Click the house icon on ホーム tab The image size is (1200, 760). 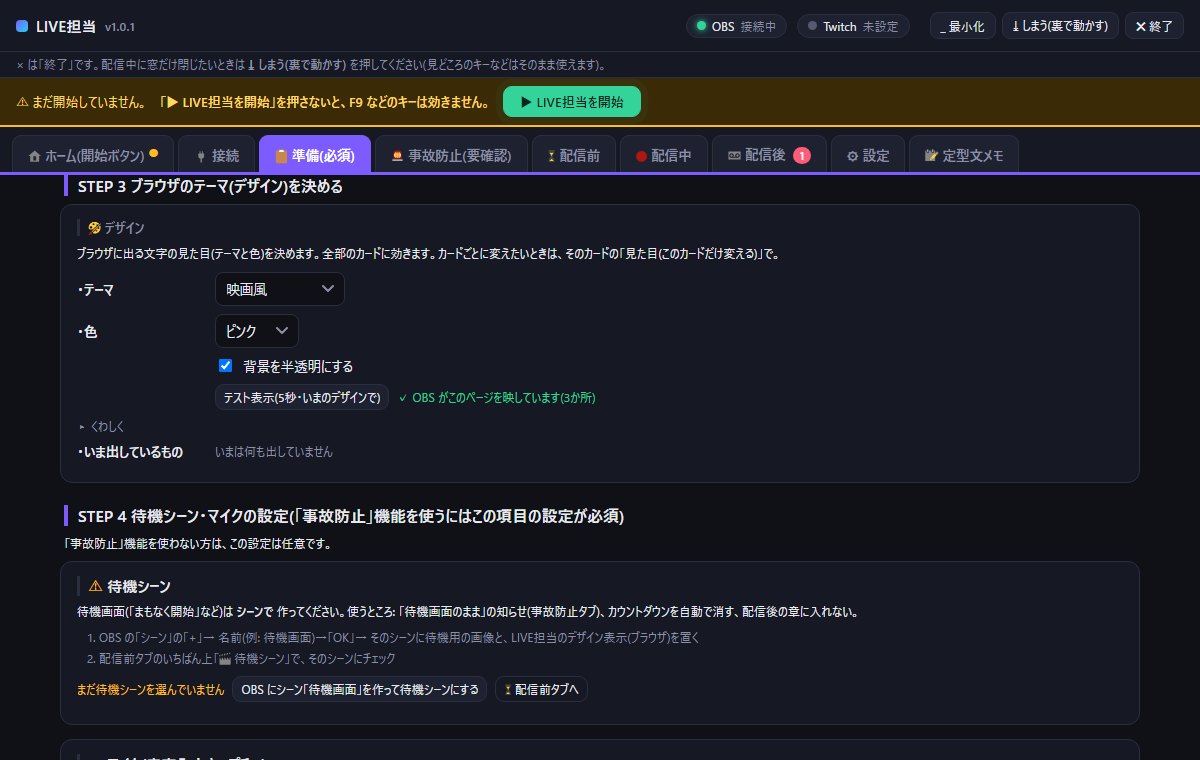(x=35, y=156)
